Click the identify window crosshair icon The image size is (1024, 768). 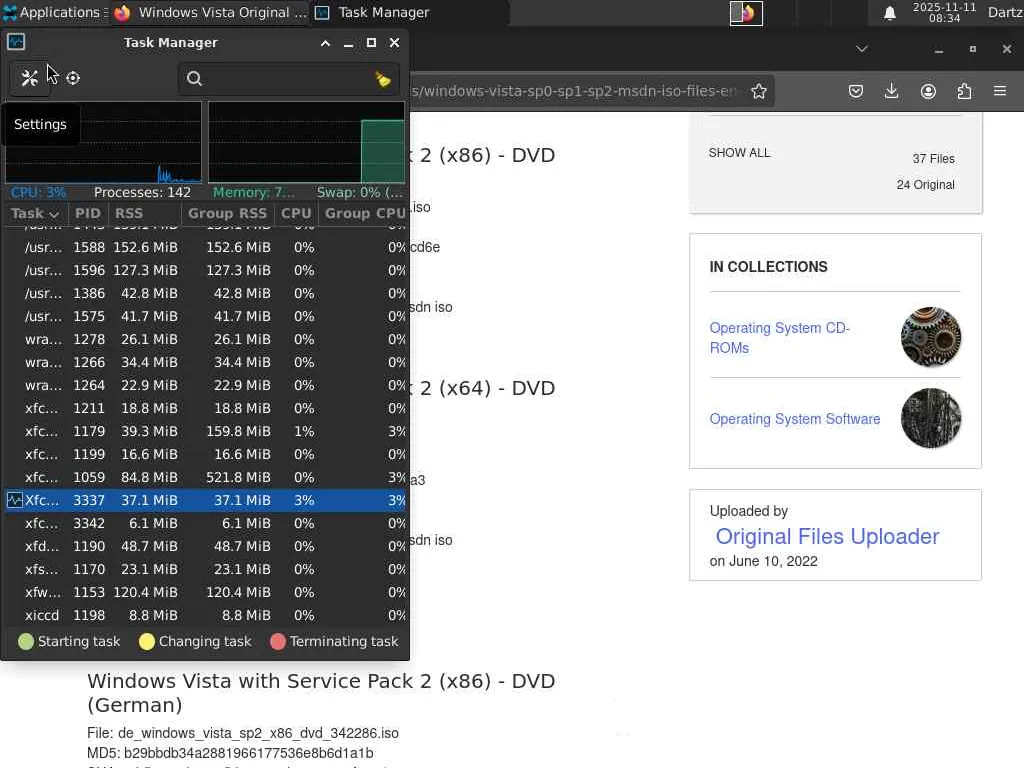click(x=73, y=78)
